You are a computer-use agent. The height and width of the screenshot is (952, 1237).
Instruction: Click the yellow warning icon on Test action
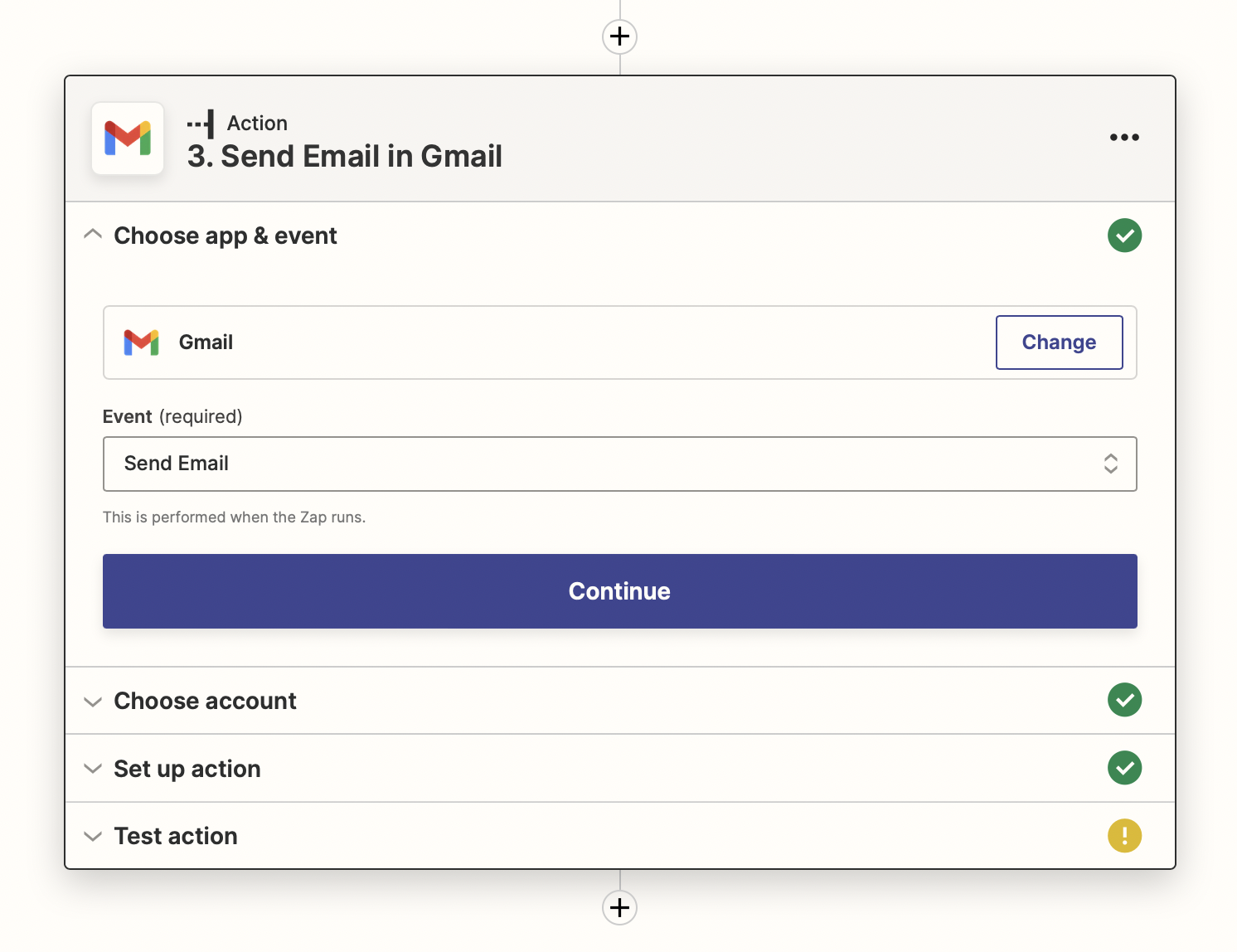pos(1124,836)
